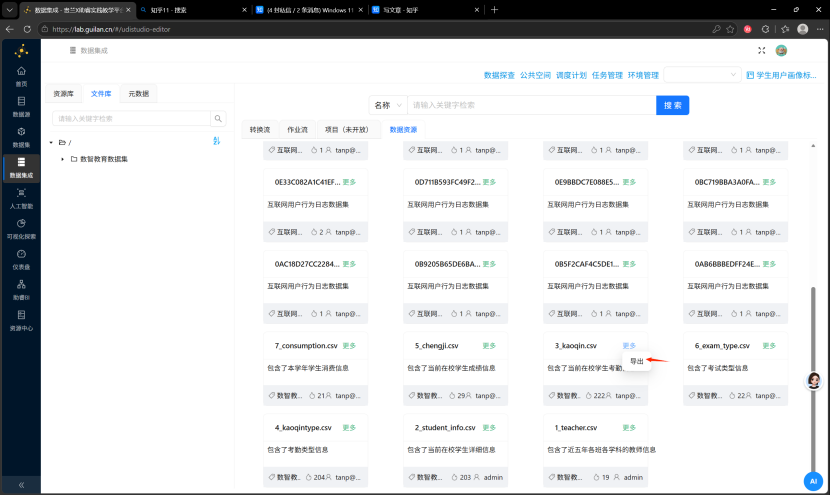830x496 pixels.
Task: Click the resource list vertical scrollbar
Action: coord(813,378)
